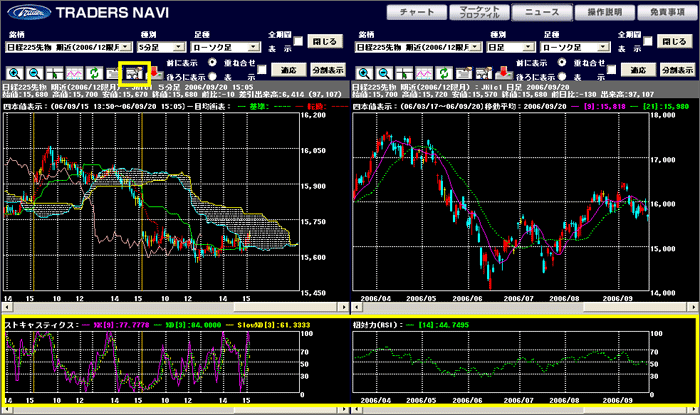Click left scroll arrow under 日足 price chart
Screen dimensions: 700x415
point(356,307)
